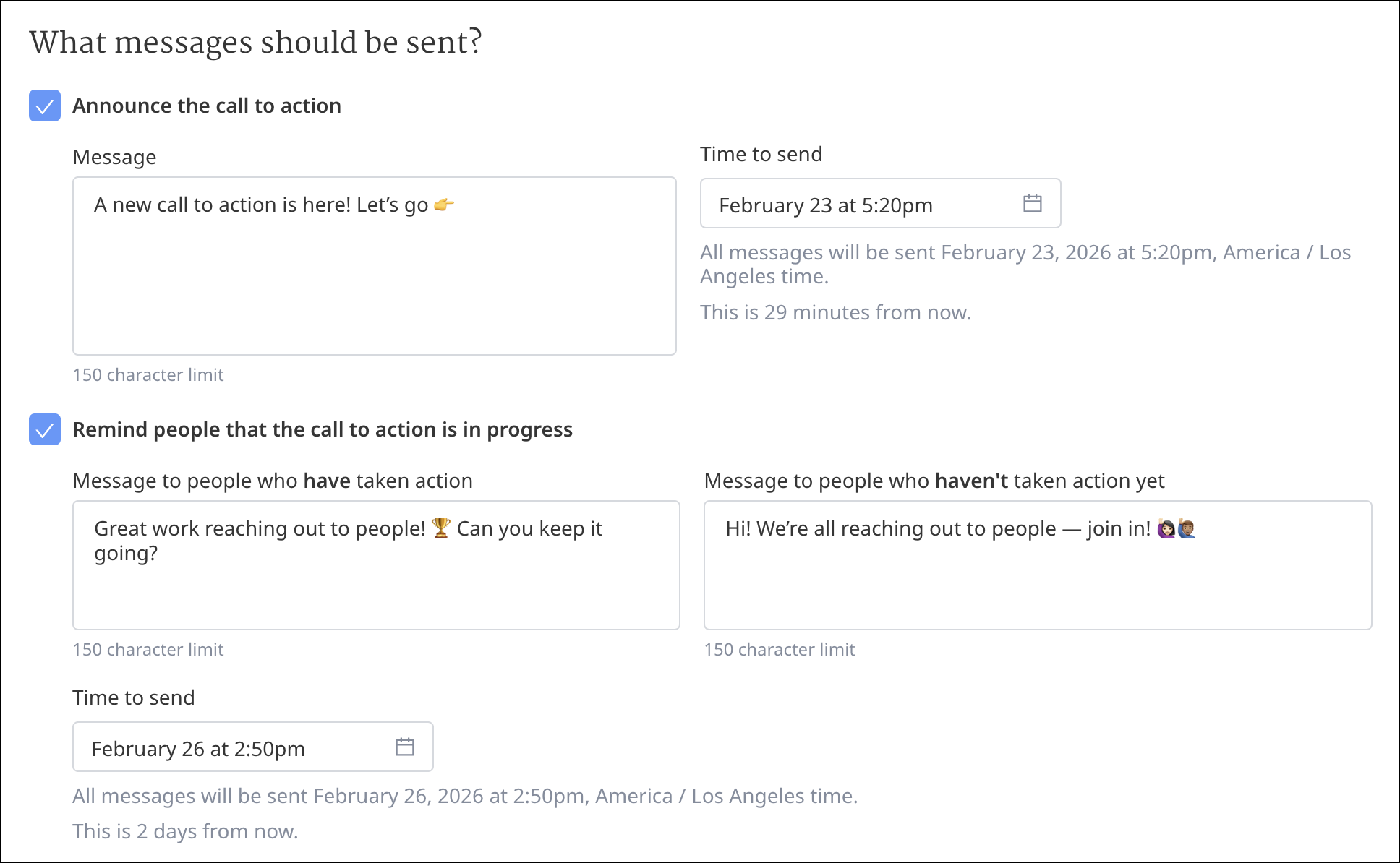Open calendar icon in February 23 time field
The image size is (1400, 863).
1032,204
